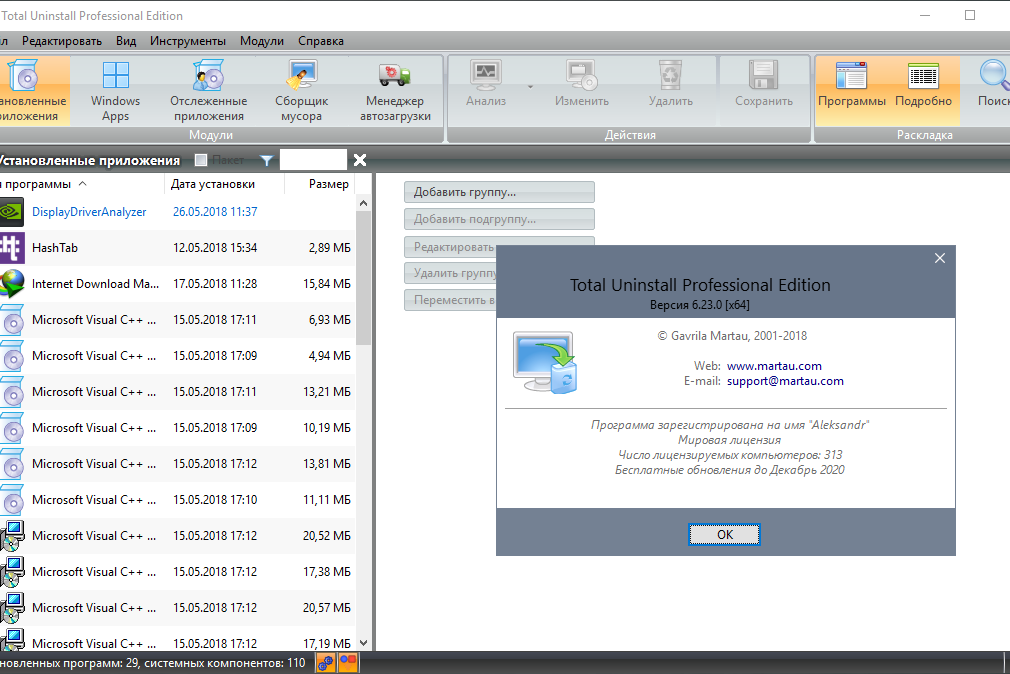Screen dimensions: 1010x674
Task: Click the purple HashTab program icon
Action: tap(12, 248)
